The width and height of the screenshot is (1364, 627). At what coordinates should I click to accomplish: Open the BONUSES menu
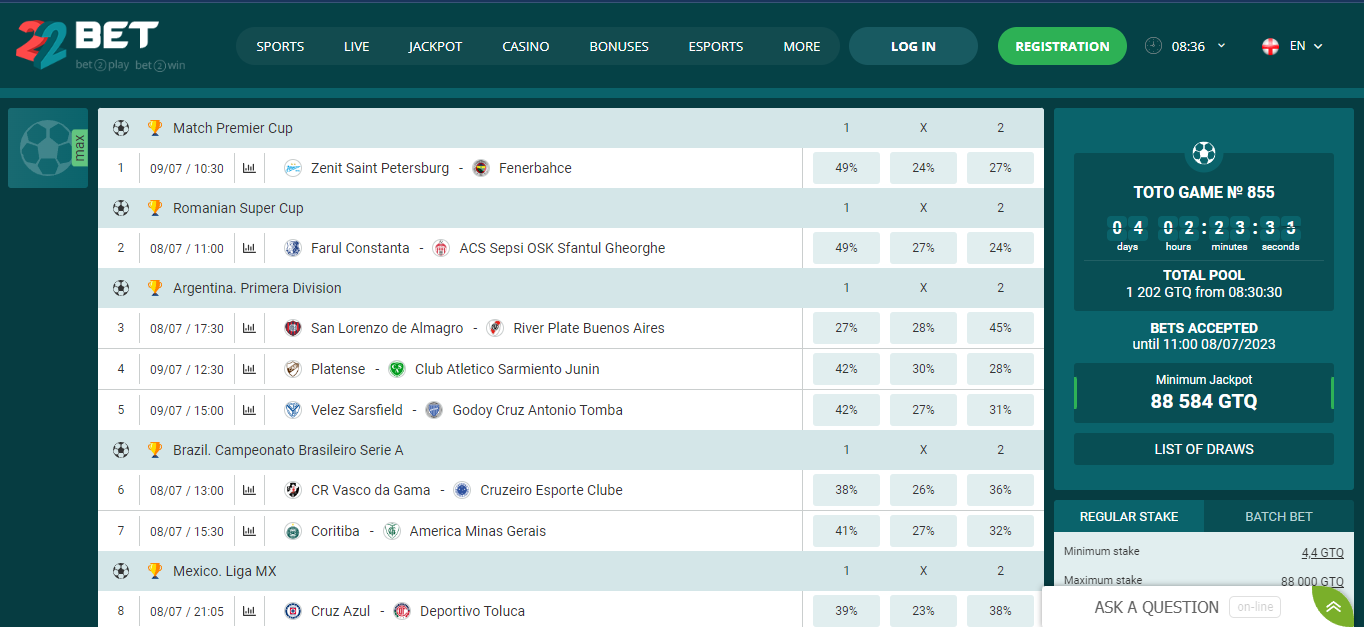[619, 46]
